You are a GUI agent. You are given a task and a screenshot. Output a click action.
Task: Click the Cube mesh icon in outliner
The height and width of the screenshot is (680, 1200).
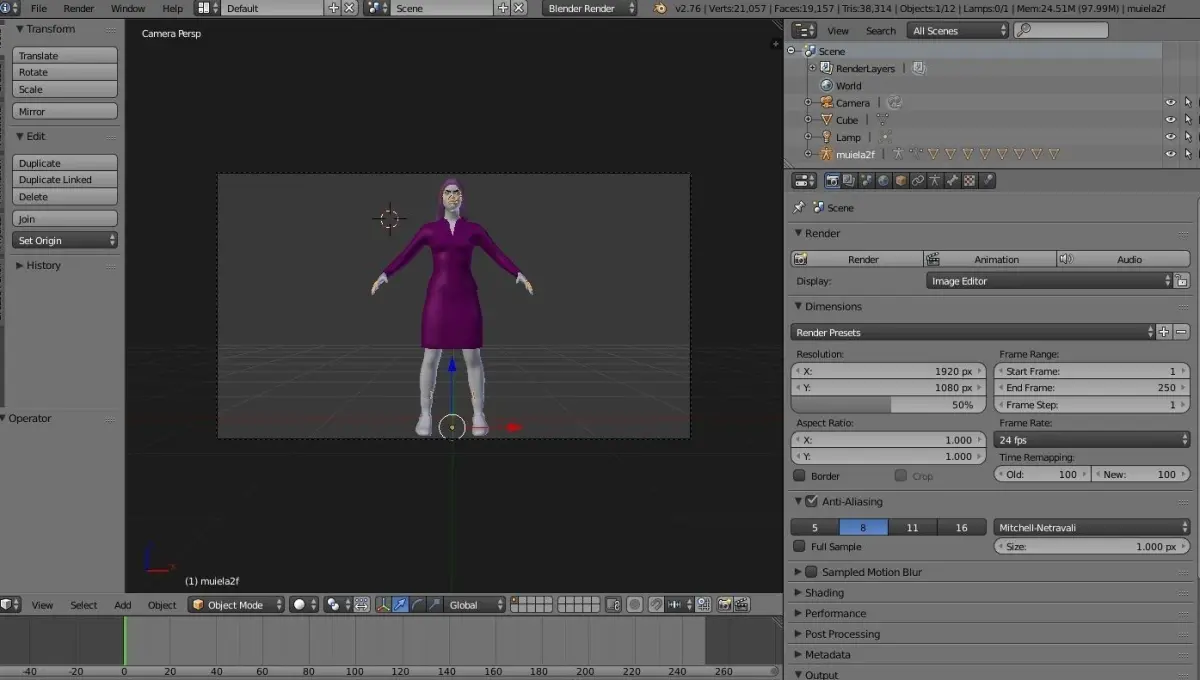point(827,119)
